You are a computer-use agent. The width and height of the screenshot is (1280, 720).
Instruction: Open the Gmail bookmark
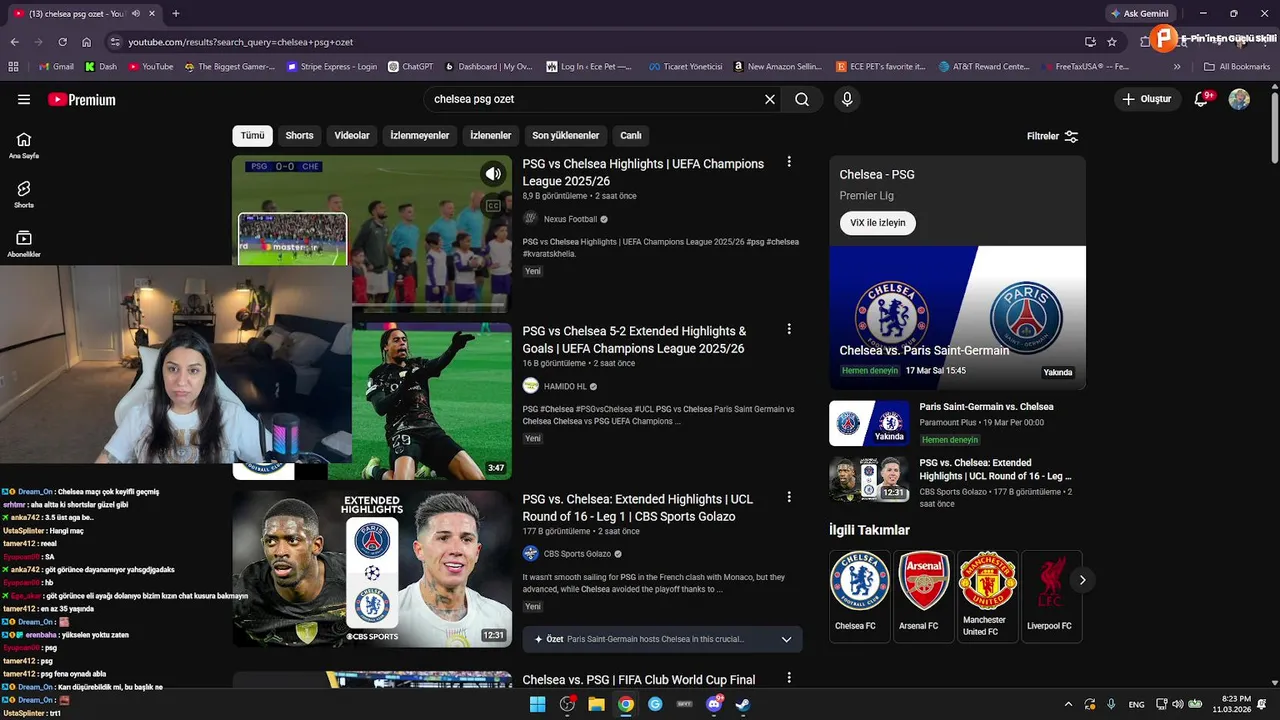pyautogui.click(x=56, y=67)
